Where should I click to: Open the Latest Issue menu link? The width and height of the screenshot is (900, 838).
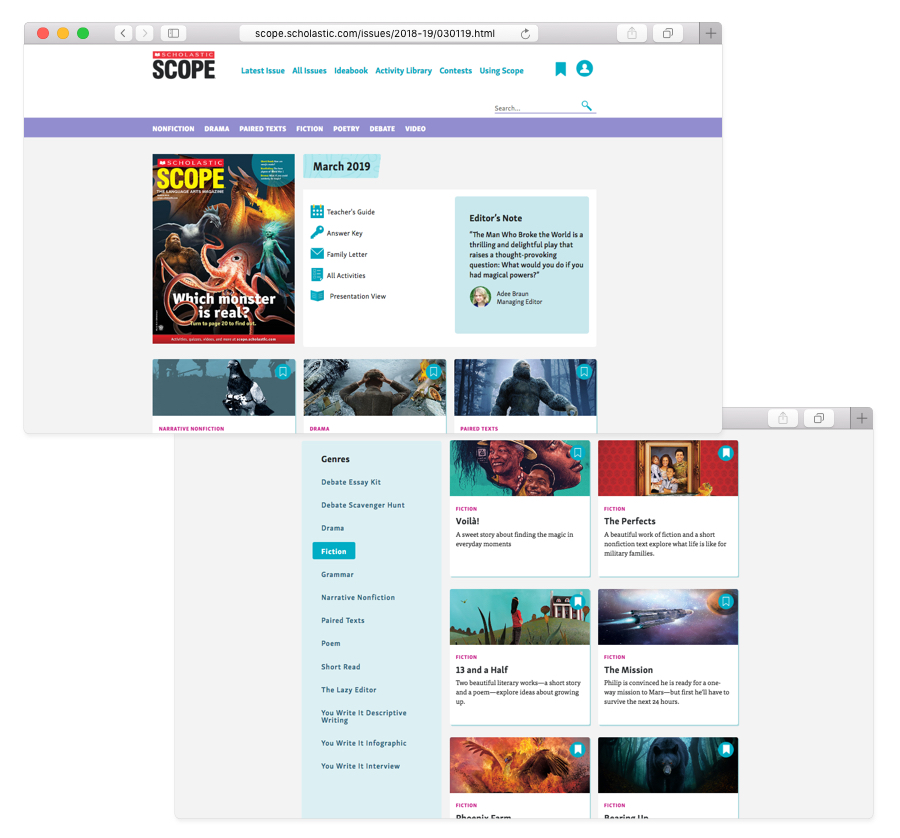pyautogui.click(x=263, y=71)
